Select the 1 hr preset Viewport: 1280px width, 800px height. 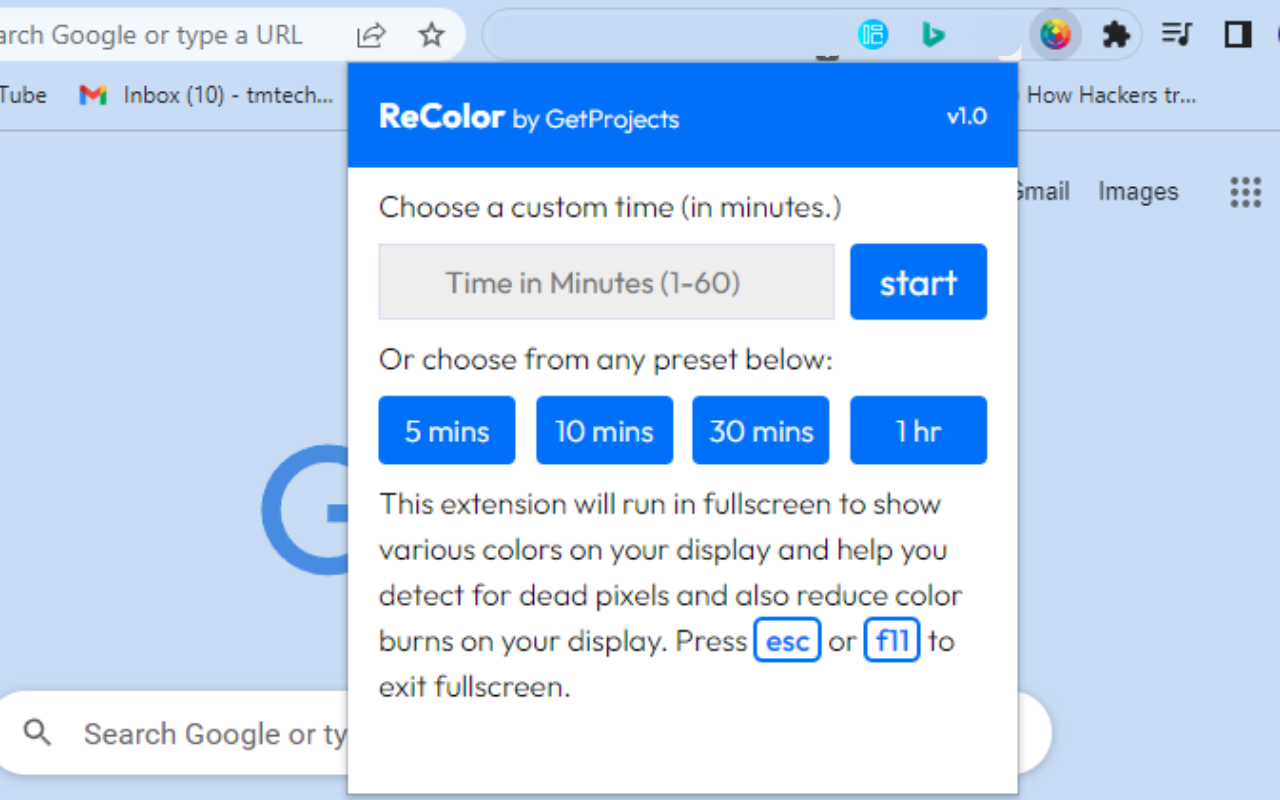[918, 431]
